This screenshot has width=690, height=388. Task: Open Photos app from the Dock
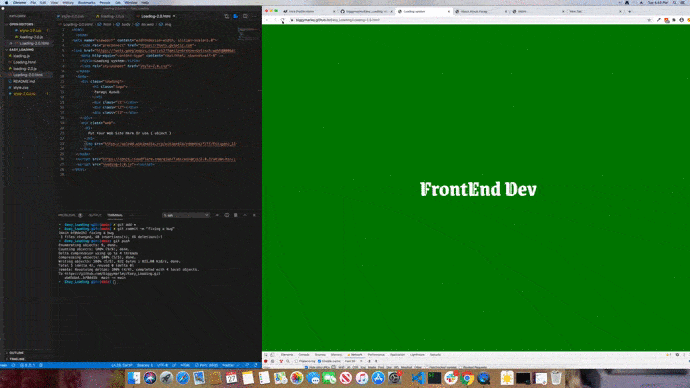(297, 378)
